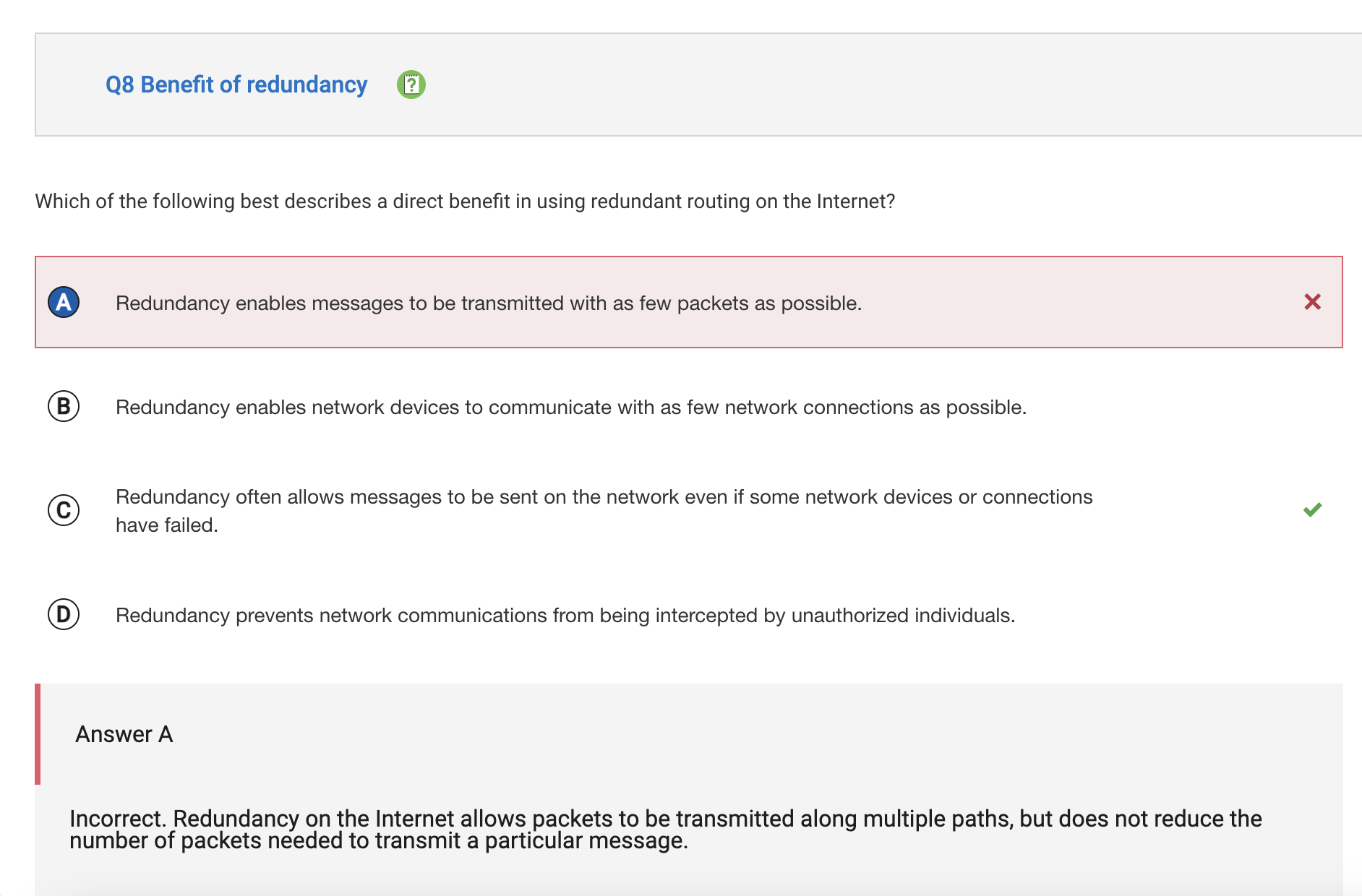
Task: Click the red X incorrect mark
Action: [x=1313, y=302]
